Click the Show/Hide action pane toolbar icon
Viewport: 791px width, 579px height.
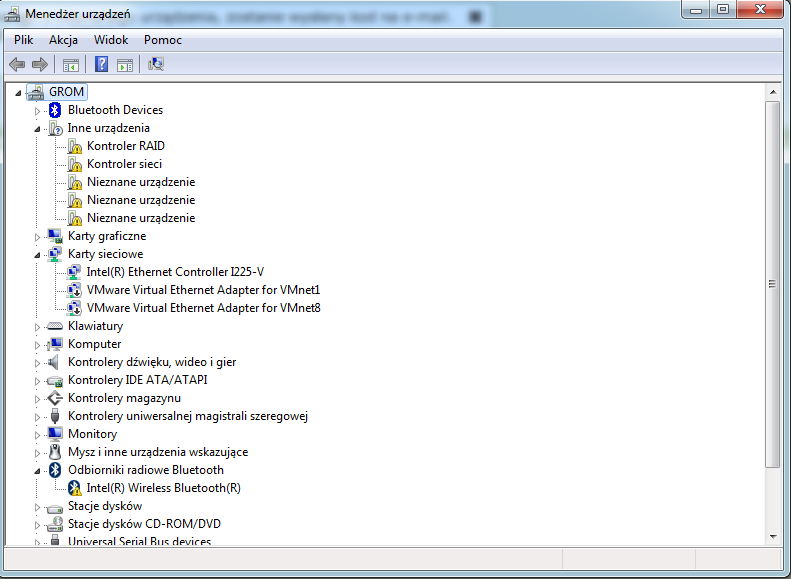[125, 65]
